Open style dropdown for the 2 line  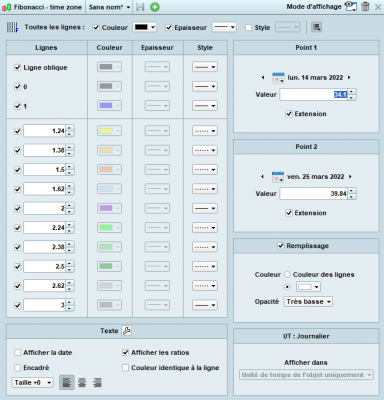205,208
